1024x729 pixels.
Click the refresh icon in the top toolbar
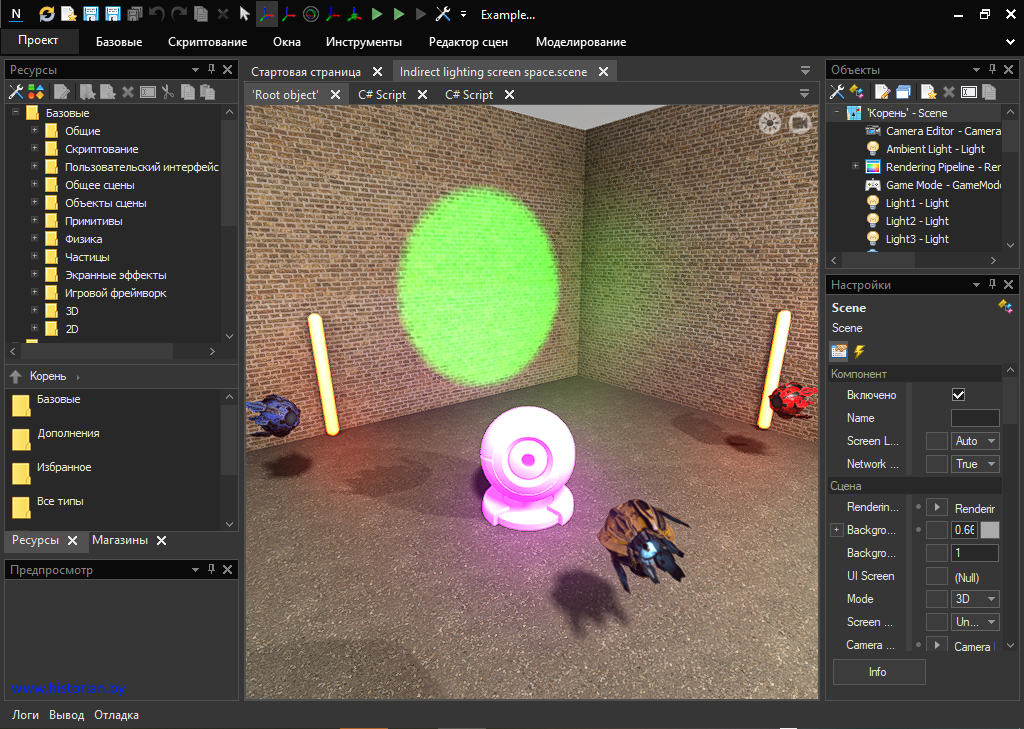coord(47,14)
